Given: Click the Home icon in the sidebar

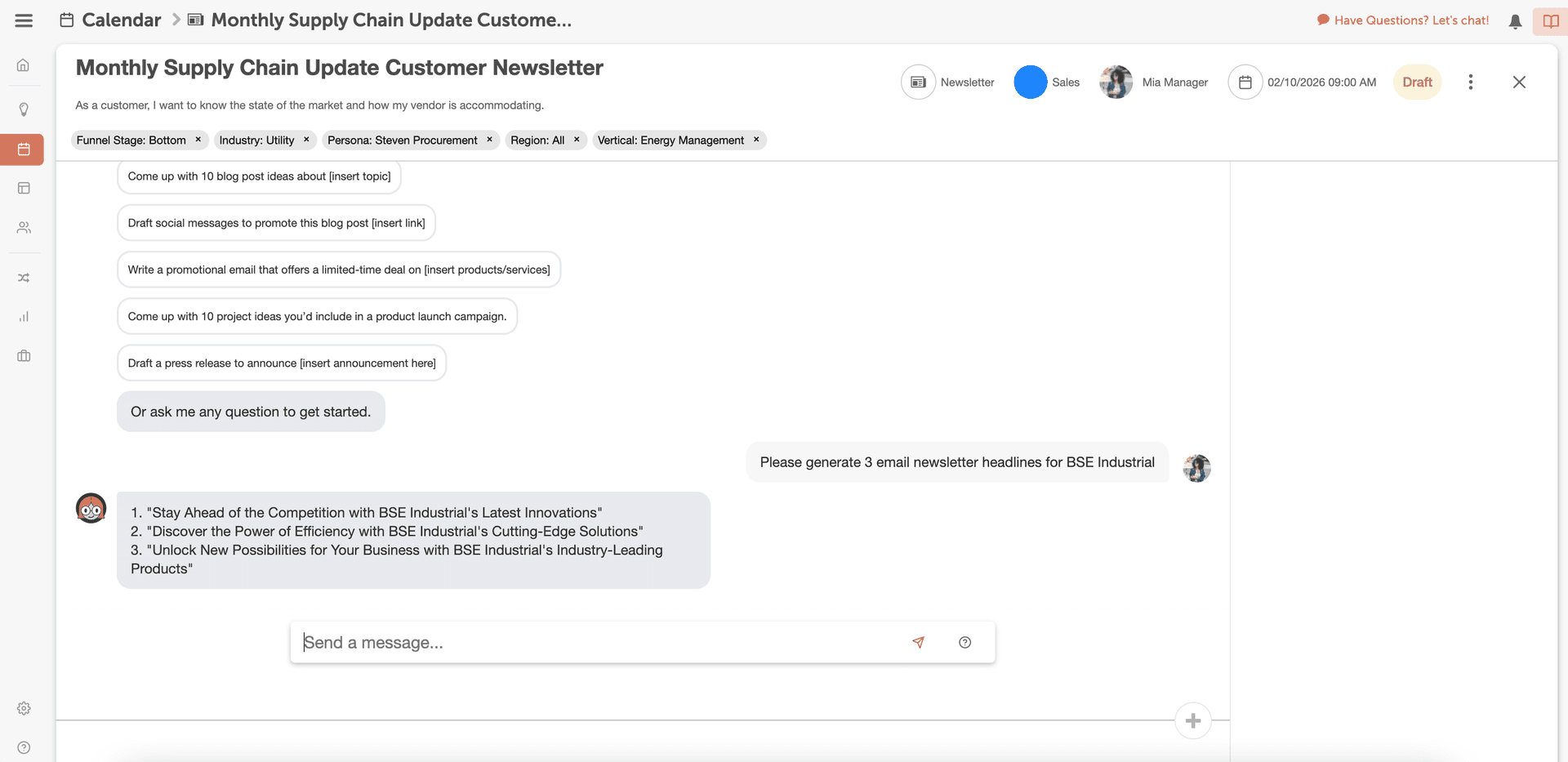Looking at the screenshot, I should pyautogui.click(x=23, y=65).
